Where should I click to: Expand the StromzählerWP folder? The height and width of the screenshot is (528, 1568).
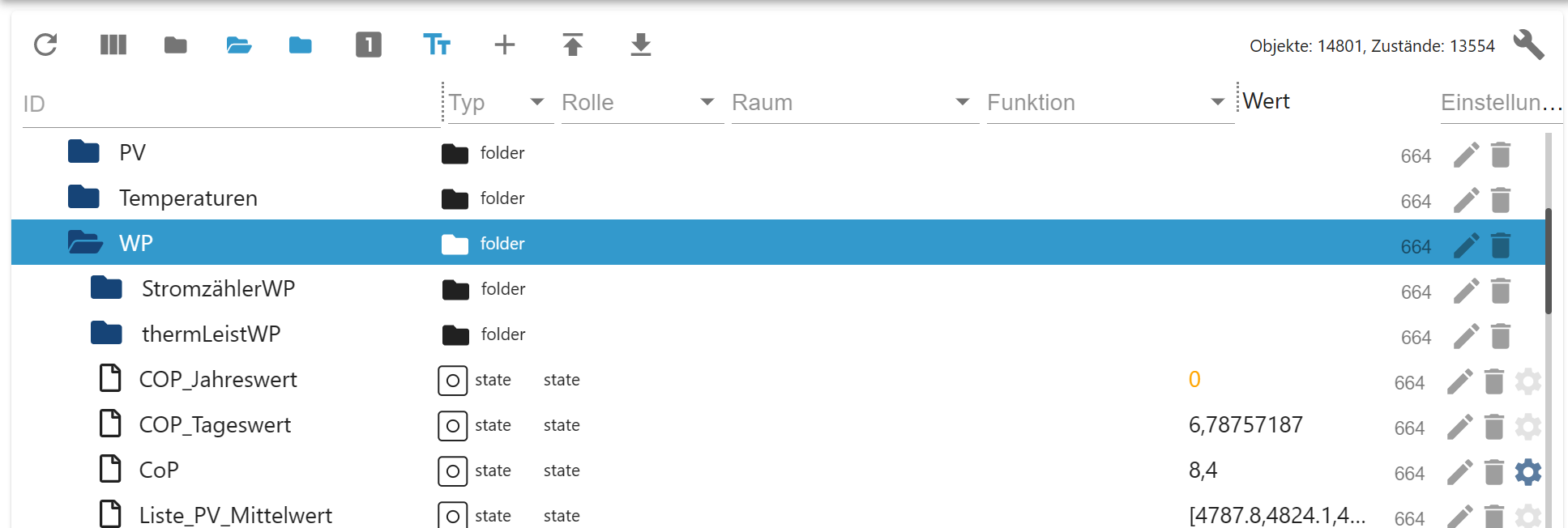click(x=106, y=288)
